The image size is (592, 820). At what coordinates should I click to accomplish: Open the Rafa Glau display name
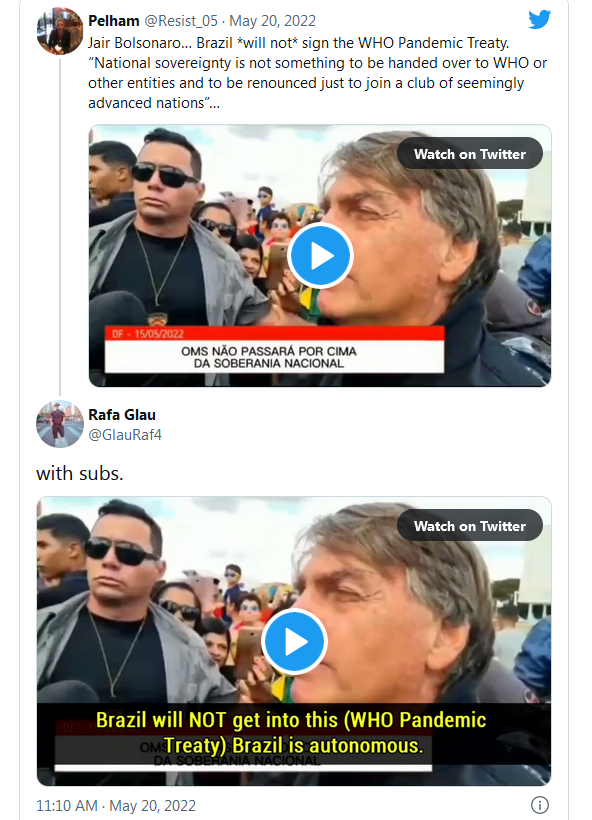pos(122,415)
